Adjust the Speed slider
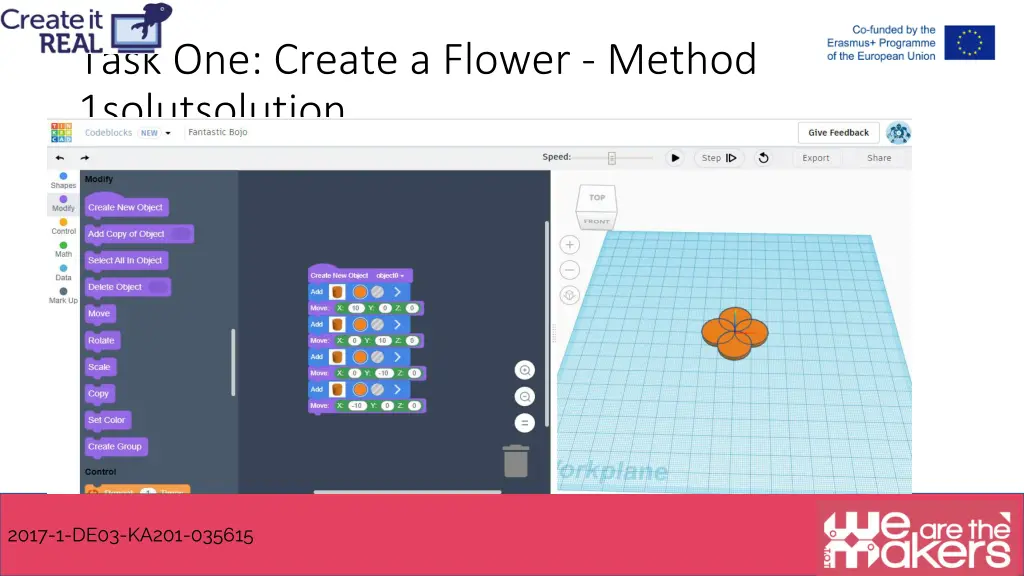The height and width of the screenshot is (576, 1024). point(611,157)
